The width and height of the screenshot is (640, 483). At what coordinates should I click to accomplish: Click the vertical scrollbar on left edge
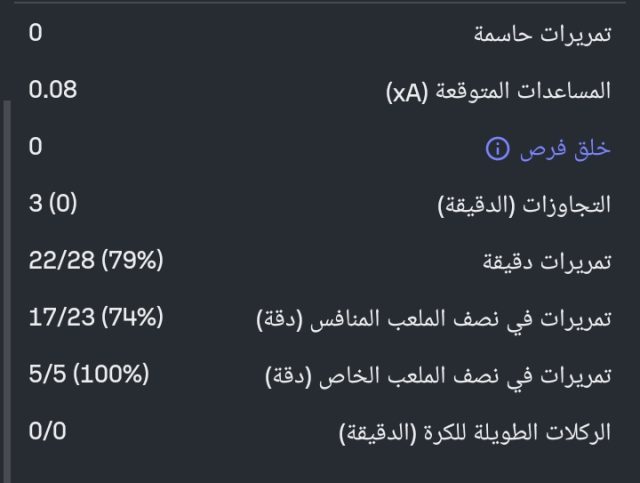(x=8, y=290)
